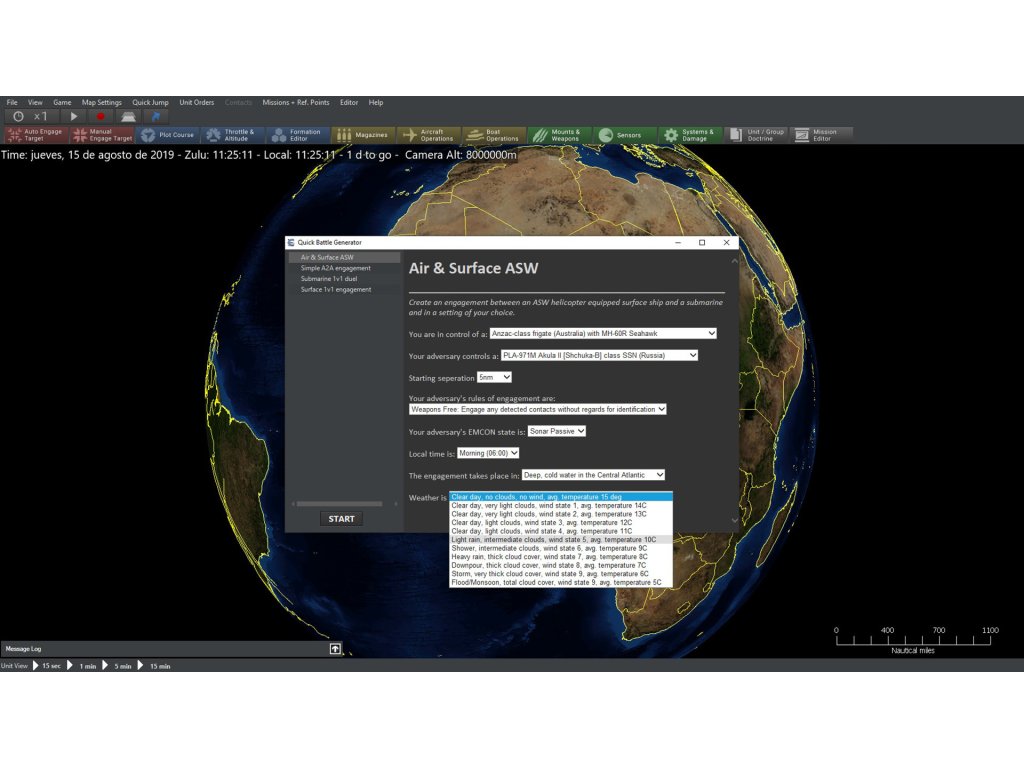Select Surface 1v1 engagement scenario
The height and width of the screenshot is (768, 1024).
345,289
